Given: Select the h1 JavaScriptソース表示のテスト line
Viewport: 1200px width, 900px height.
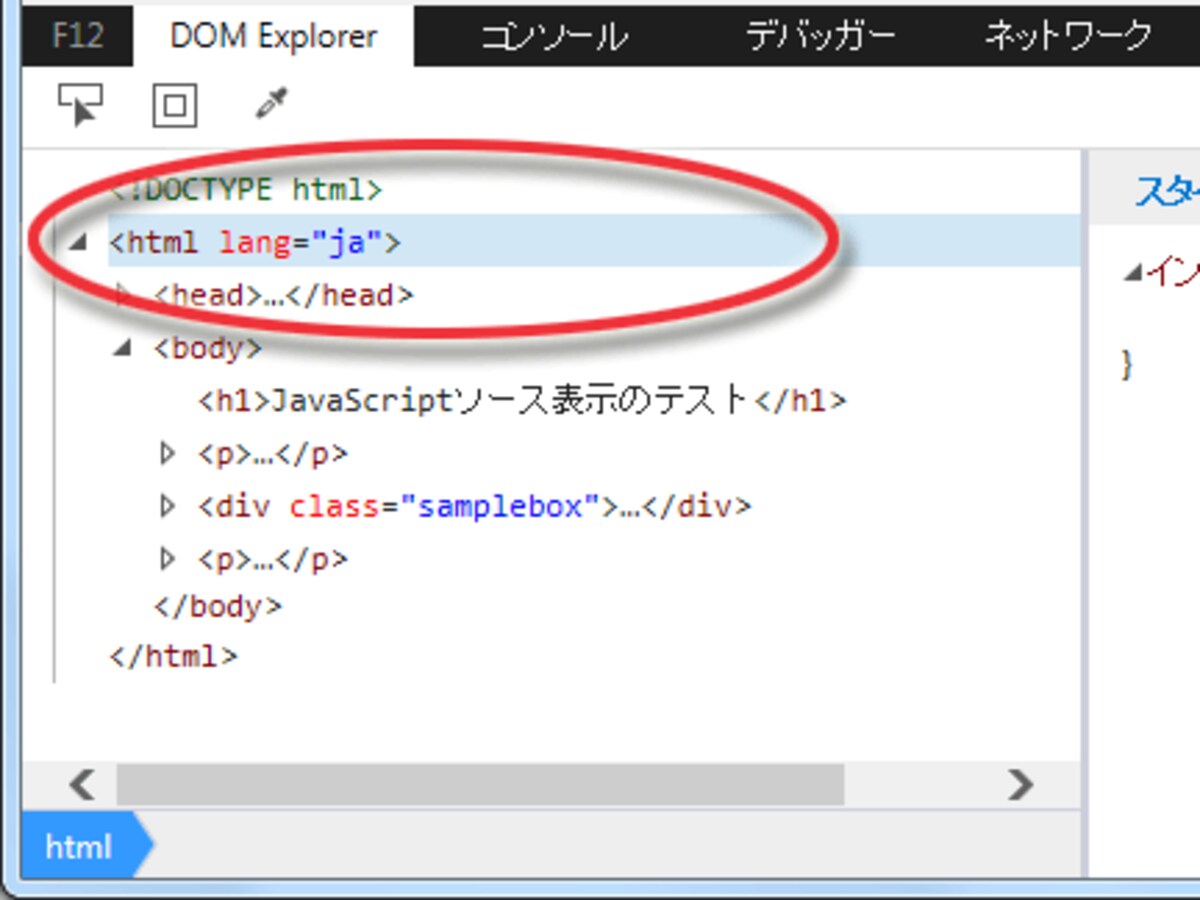Looking at the screenshot, I should 522,401.
